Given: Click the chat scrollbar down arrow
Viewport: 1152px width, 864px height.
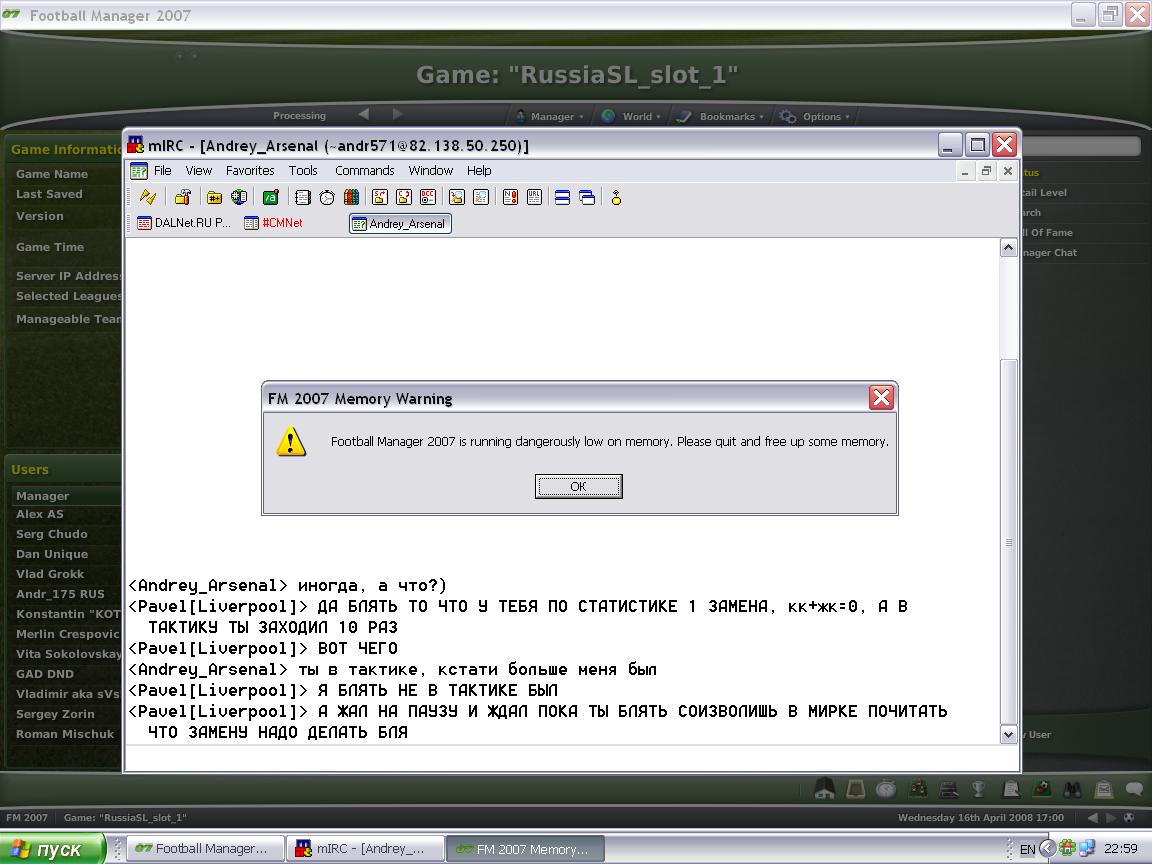Looking at the screenshot, I should (1008, 735).
